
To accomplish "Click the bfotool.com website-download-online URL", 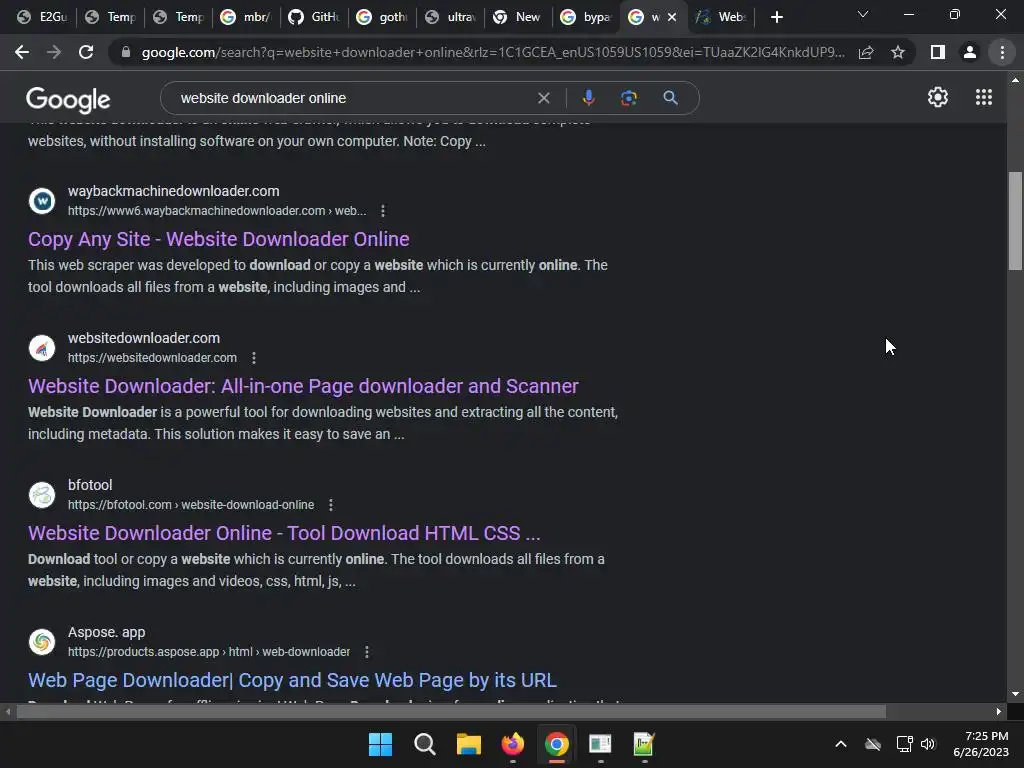I will 191,505.
